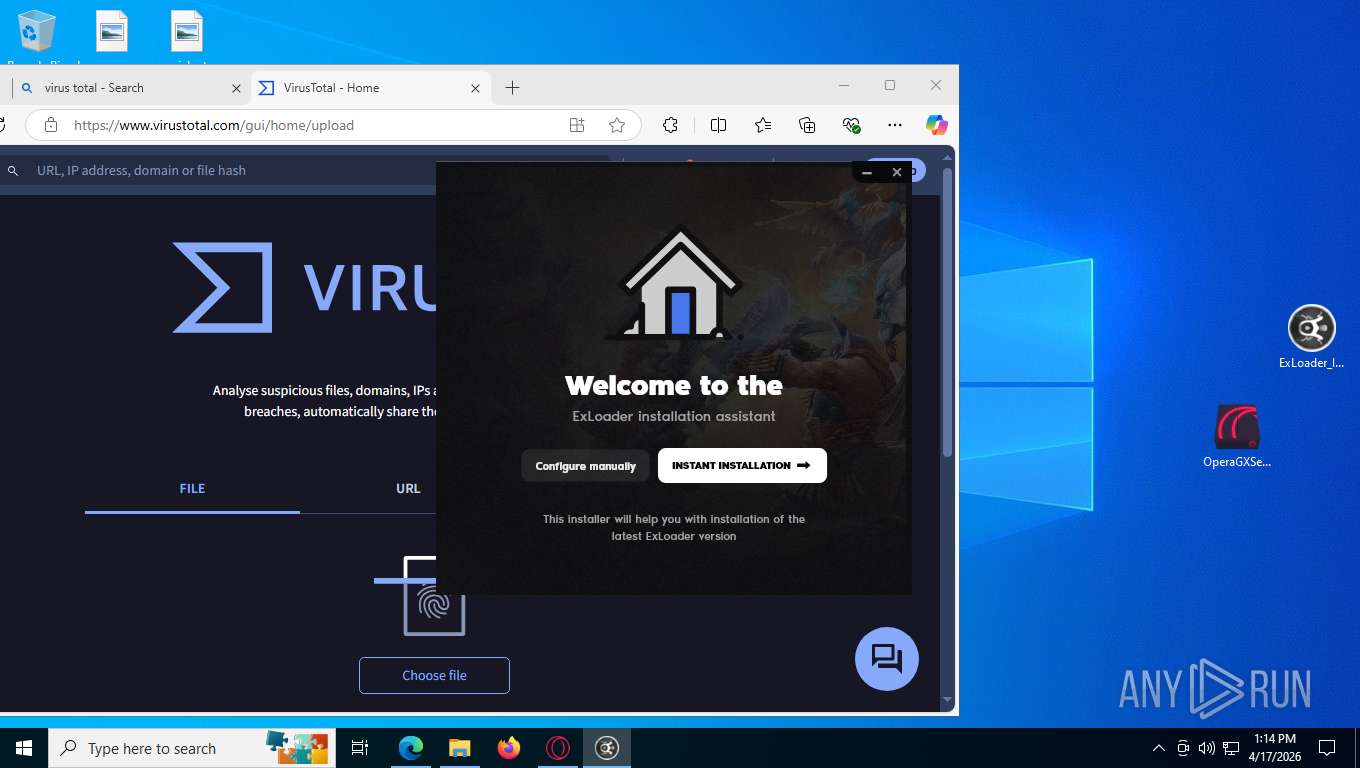Add this page to favorites star
Screen dimensions: 1360x768
tap(617, 125)
